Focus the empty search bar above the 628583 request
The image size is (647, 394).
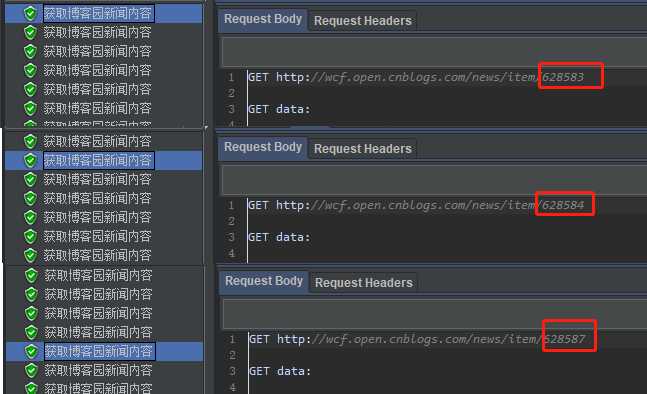coord(434,52)
